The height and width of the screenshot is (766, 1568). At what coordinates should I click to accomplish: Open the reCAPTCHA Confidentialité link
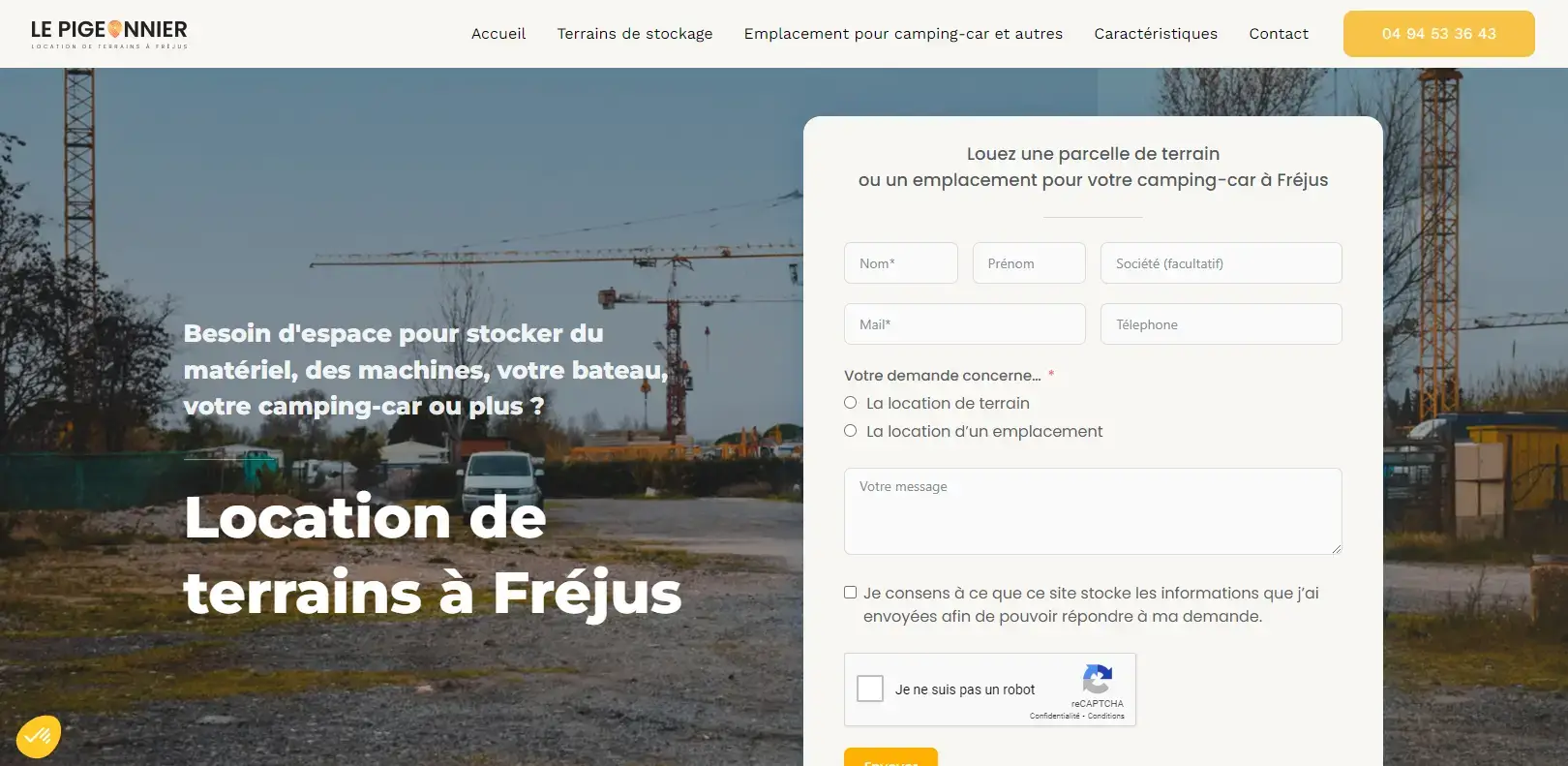pyautogui.click(x=1054, y=716)
